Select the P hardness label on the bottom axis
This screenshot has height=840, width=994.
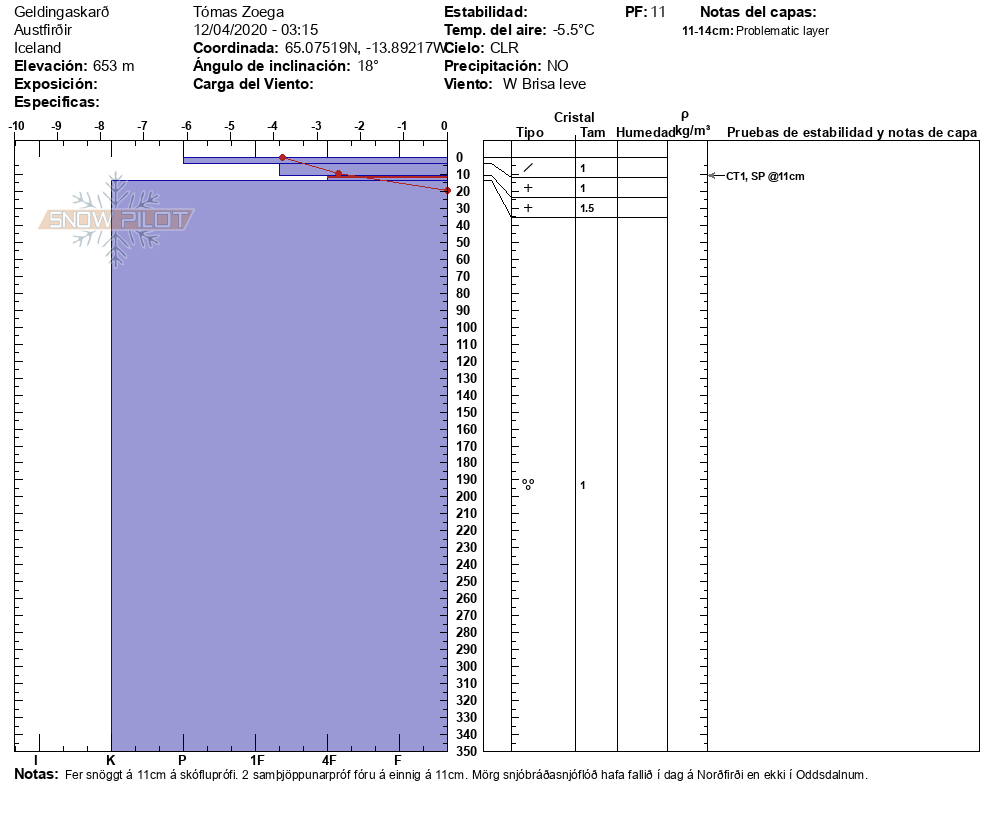tap(183, 760)
